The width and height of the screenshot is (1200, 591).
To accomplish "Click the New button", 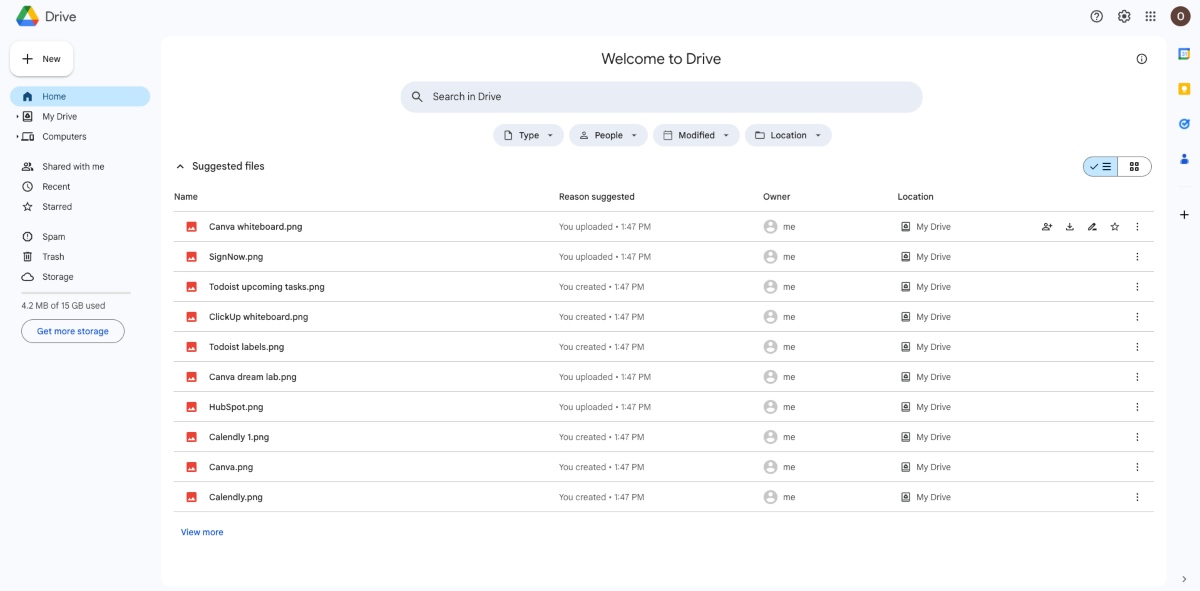I will coord(42,59).
